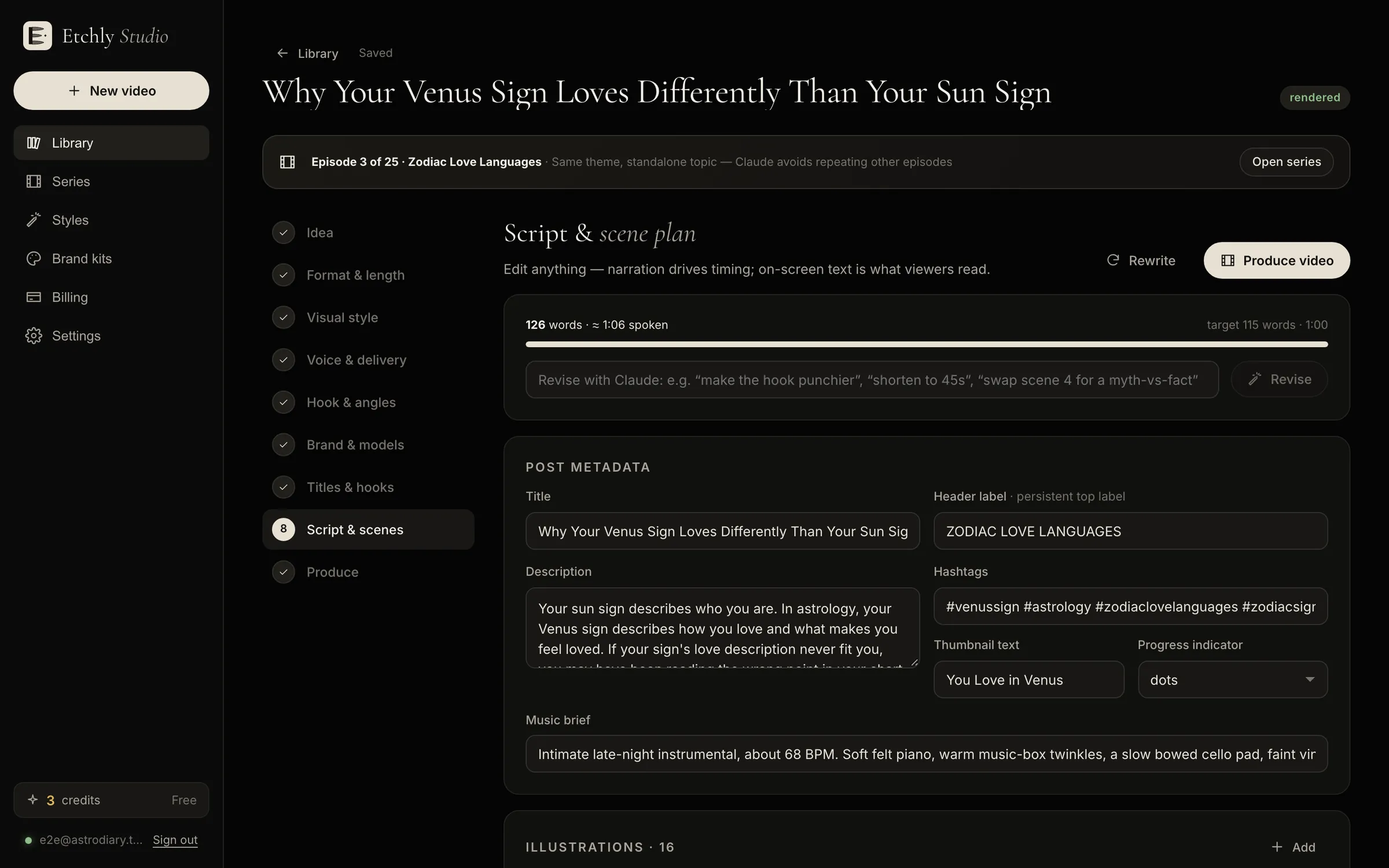Click the description textarea resize handle
The height and width of the screenshot is (868, 1389).
coord(914,663)
